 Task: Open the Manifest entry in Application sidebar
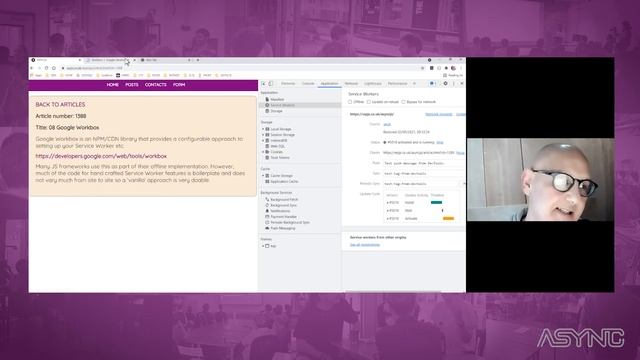(x=277, y=99)
